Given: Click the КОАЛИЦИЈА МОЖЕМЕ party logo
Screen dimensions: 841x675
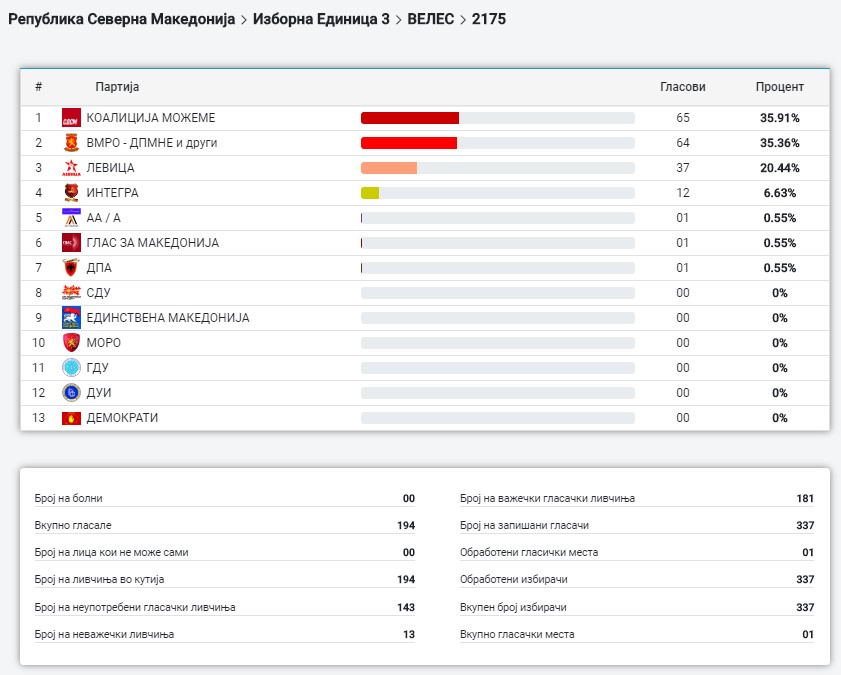Looking at the screenshot, I should [70, 118].
